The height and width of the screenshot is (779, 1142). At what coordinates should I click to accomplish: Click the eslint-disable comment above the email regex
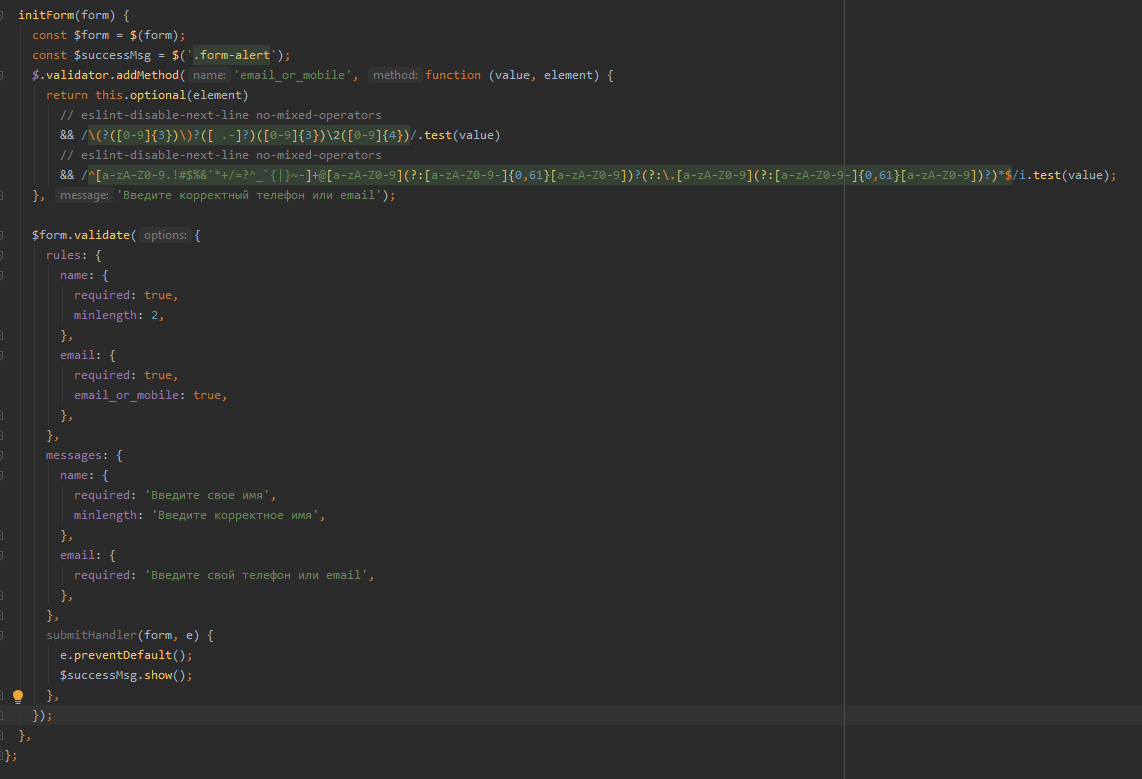(221, 155)
